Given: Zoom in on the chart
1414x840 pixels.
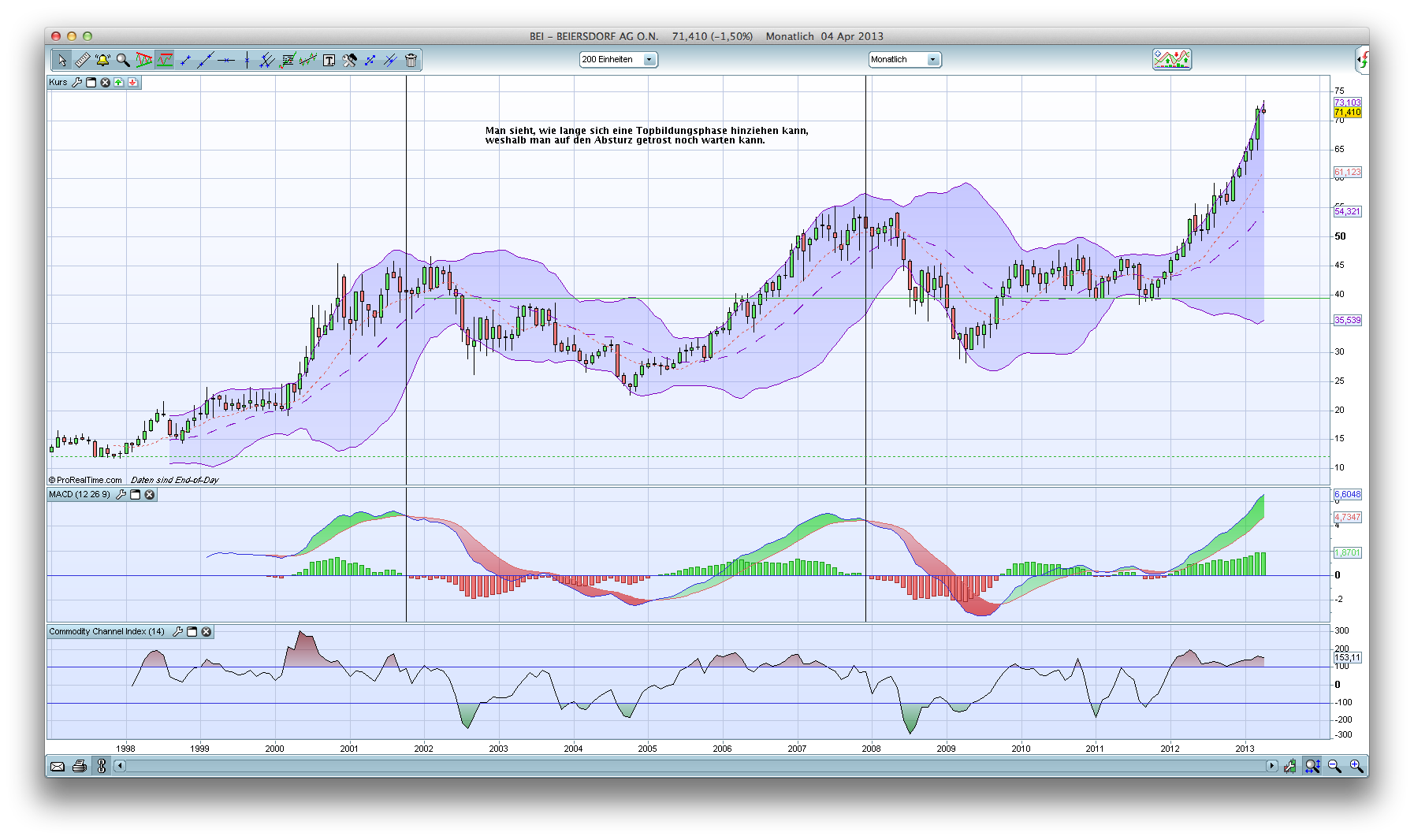Looking at the screenshot, I should (1356, 766).
